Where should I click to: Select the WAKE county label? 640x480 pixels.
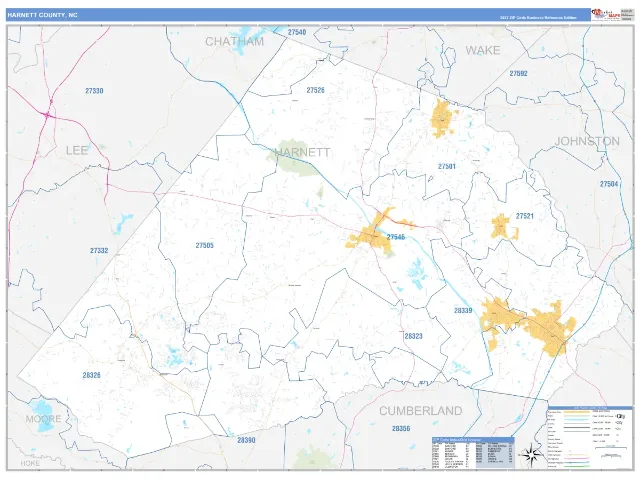[x=483, y=50]
